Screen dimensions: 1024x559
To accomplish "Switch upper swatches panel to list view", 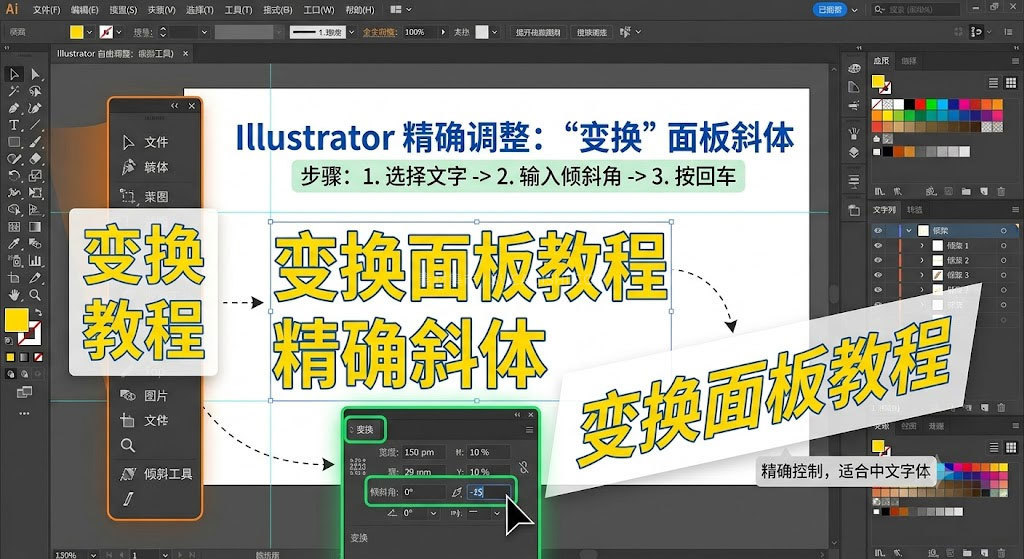I will pos(993,82).
